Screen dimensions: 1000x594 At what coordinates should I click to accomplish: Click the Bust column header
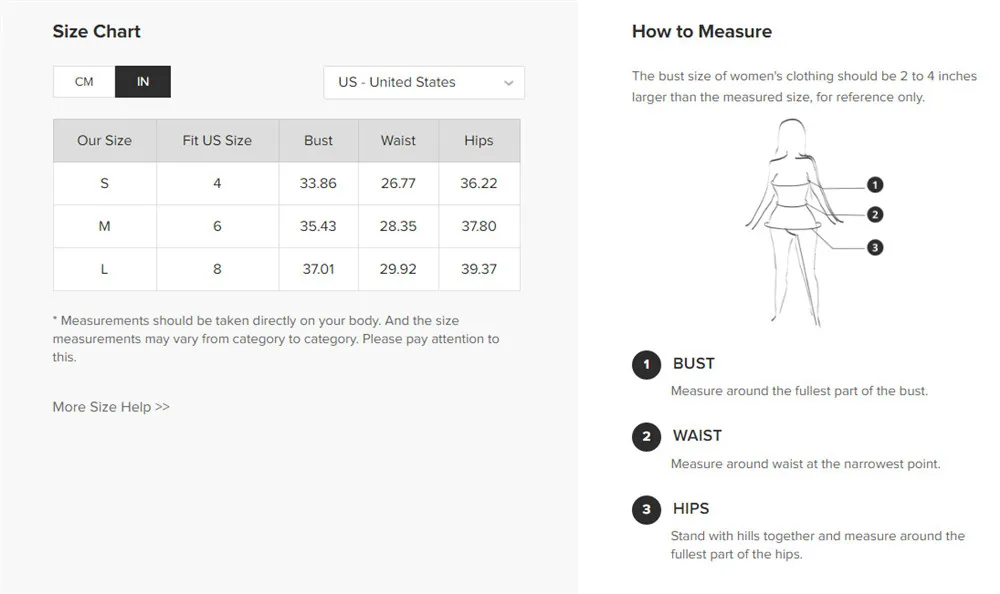pyautogui.click(x=318, y=140)
